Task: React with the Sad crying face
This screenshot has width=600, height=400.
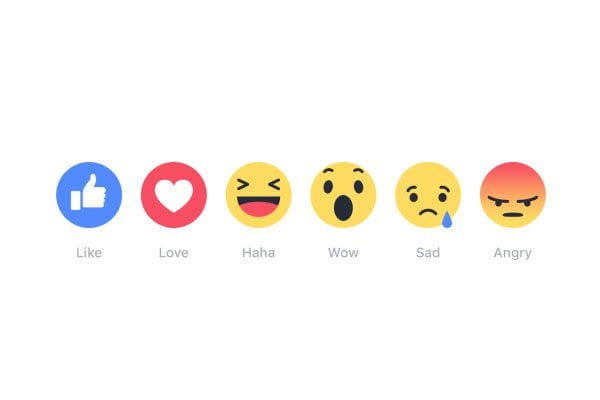Action: pos(428,195)
